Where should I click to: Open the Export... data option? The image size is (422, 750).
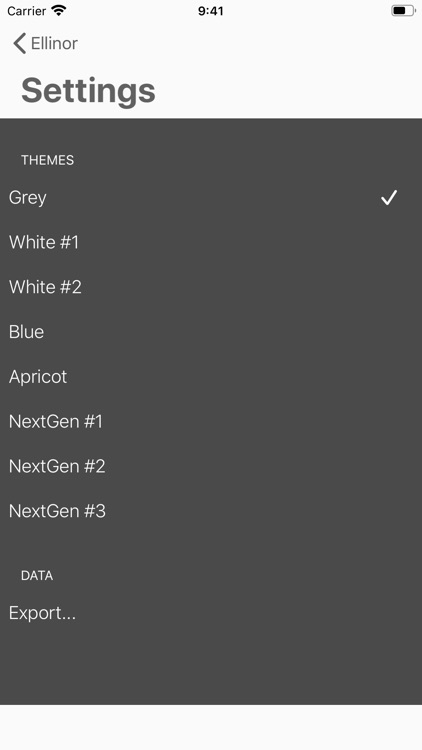[x=211, y=613]
